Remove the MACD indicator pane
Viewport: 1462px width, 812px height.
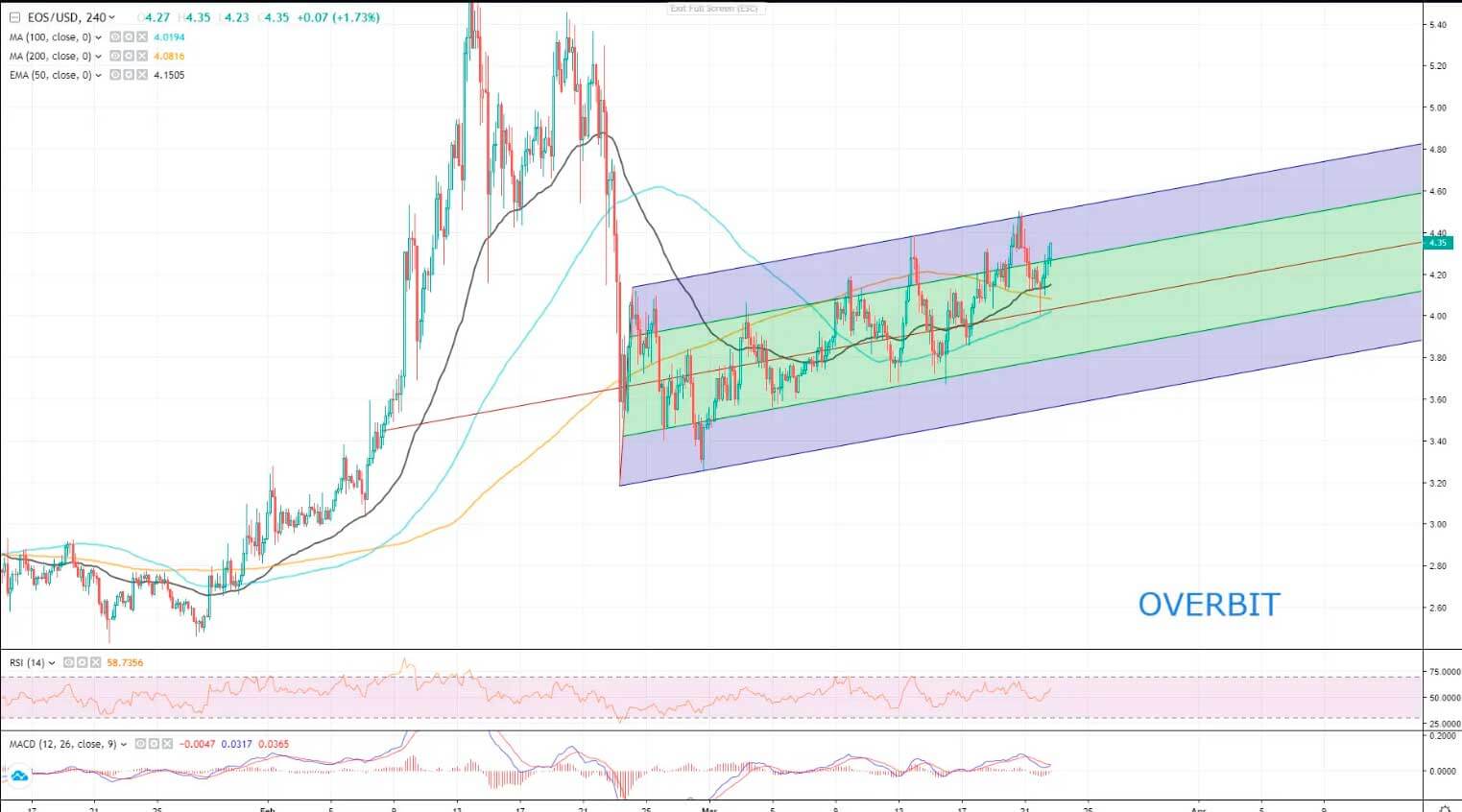(167, 744)
